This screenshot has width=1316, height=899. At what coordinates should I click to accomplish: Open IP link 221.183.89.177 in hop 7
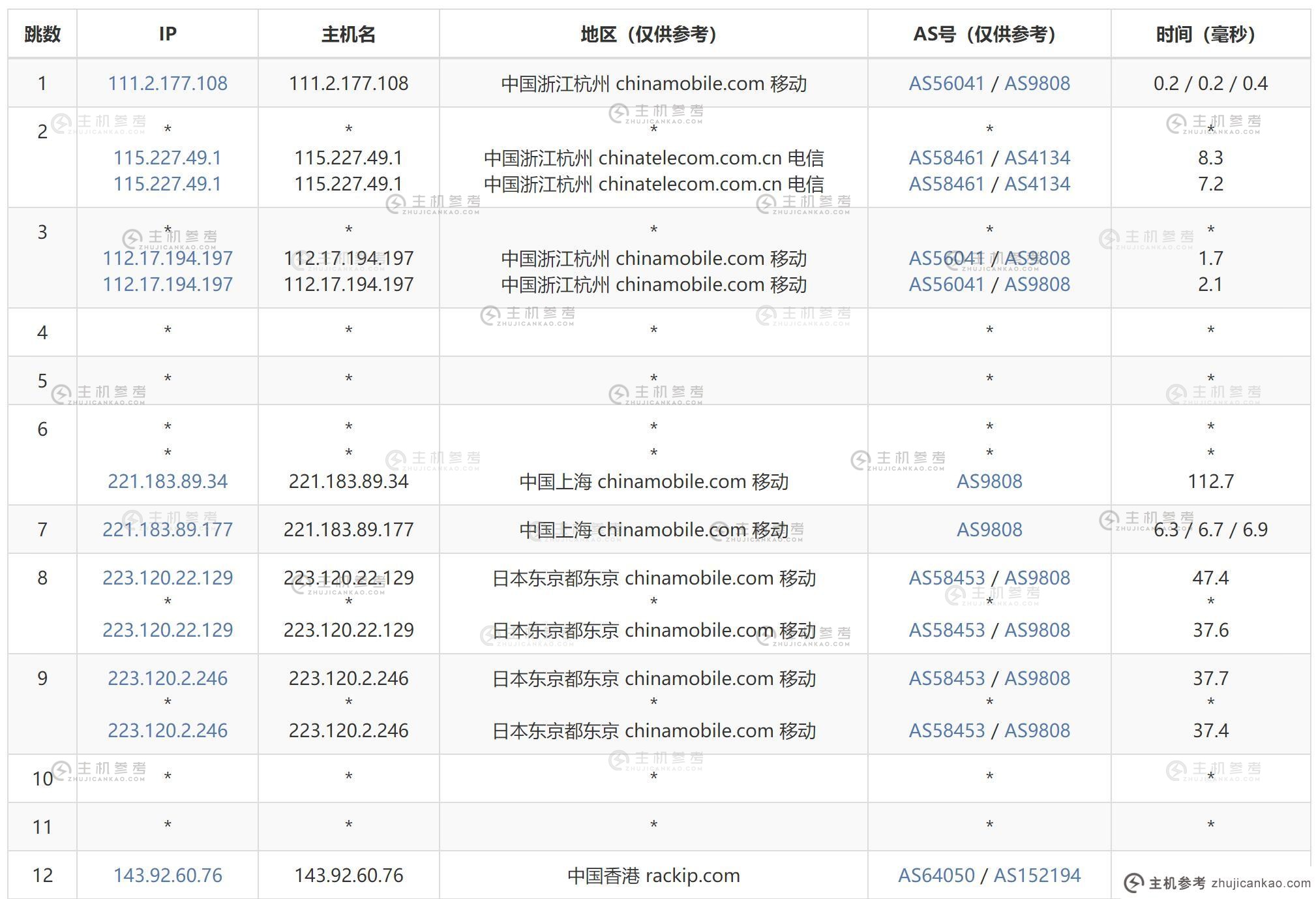[x=168, y=530]
